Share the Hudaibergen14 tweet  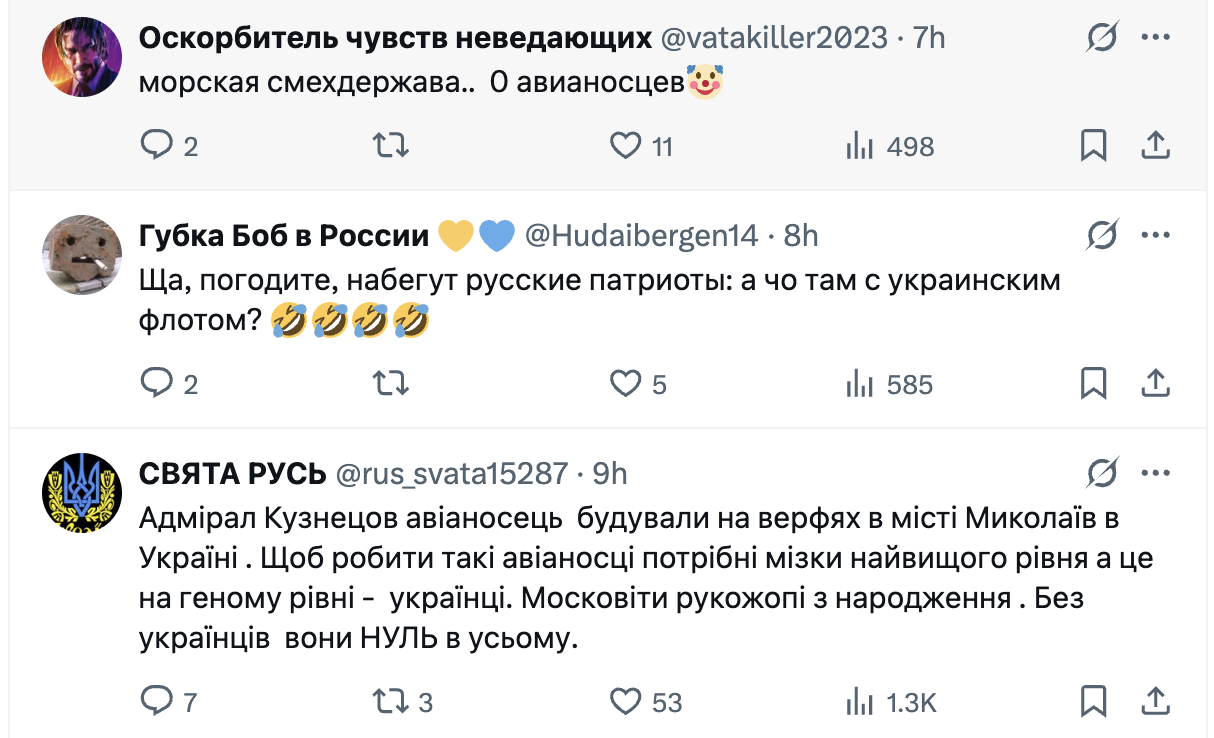(x=1155, y=383)
